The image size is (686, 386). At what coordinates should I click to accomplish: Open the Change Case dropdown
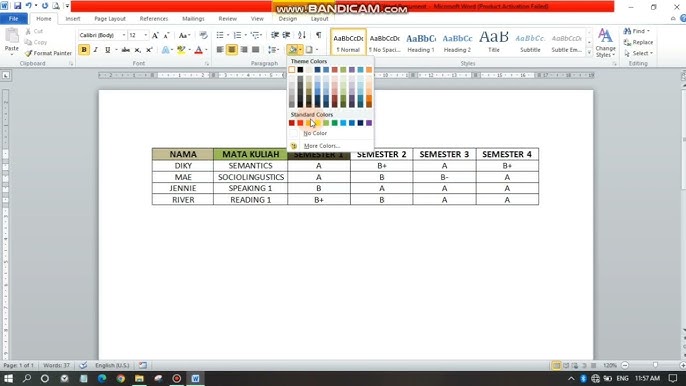click(x=184, y=35)
